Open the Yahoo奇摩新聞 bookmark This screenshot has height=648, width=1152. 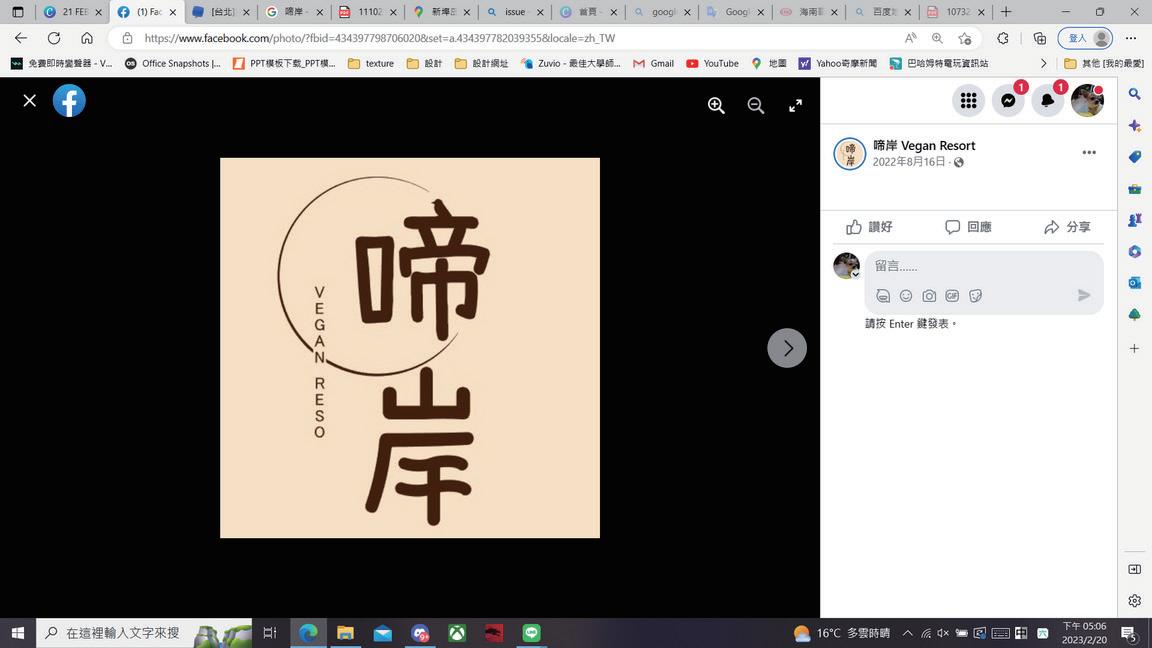coord(838,63)
